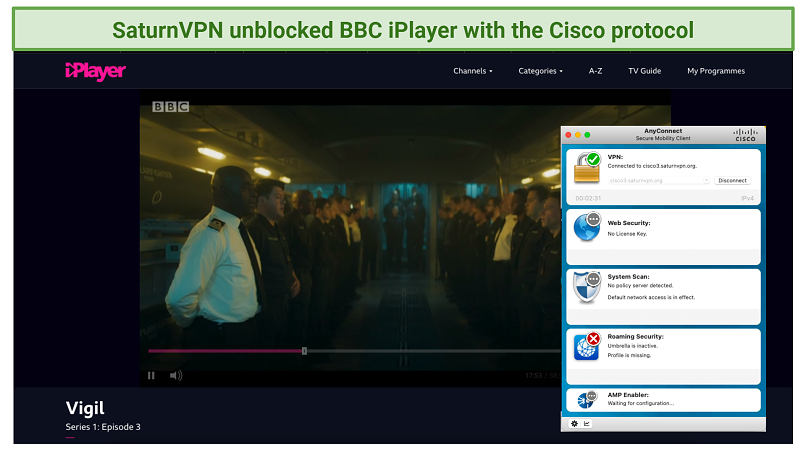This screenshot has height=453, width=806.
Task: Open the A-Z programme listing
Action: coord(595,71)
